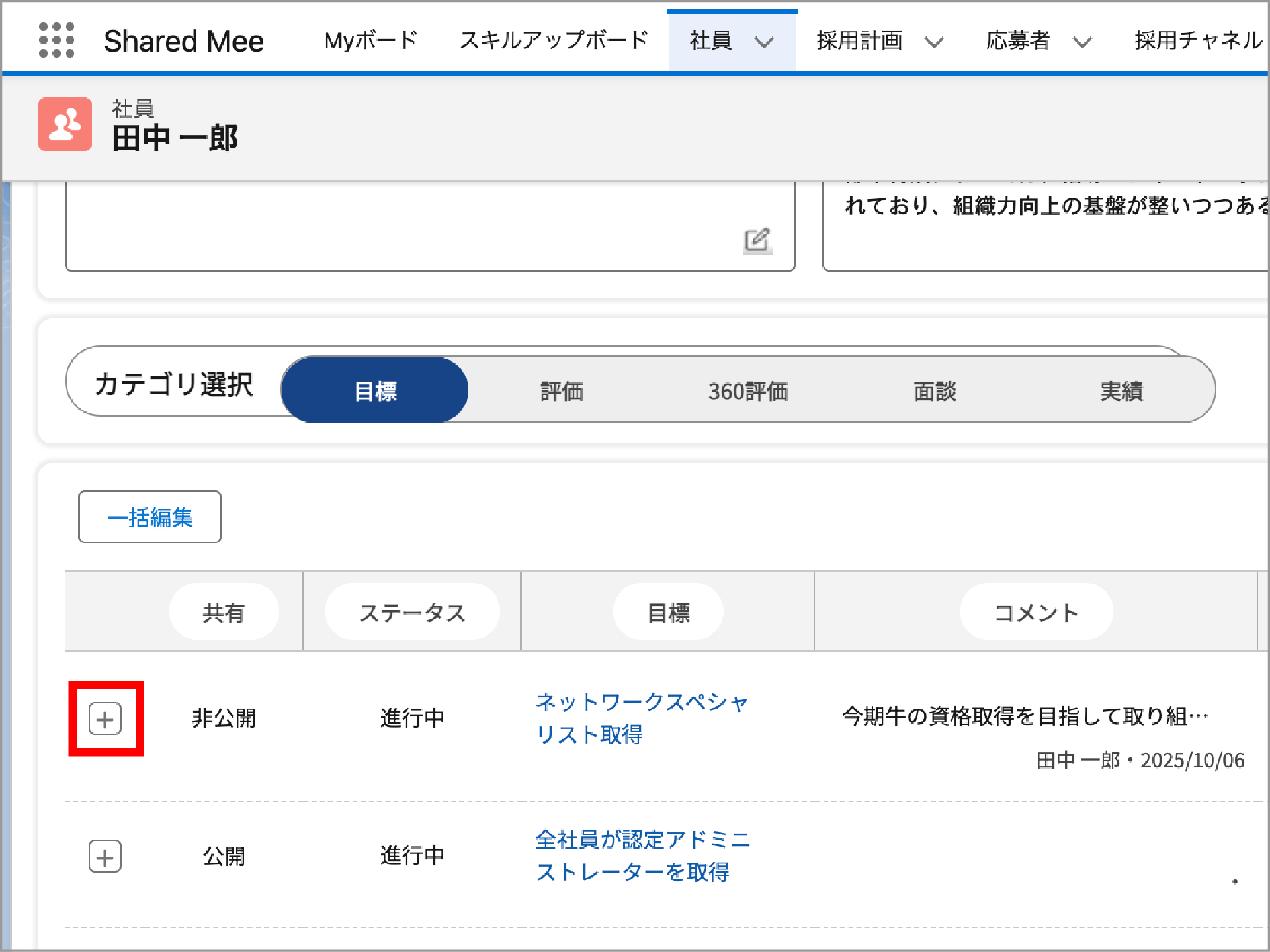This screenshot has width=1270, height=952.
Task: Open the 応募者 dropdown chevron
Action: [x=1081, y=42]
